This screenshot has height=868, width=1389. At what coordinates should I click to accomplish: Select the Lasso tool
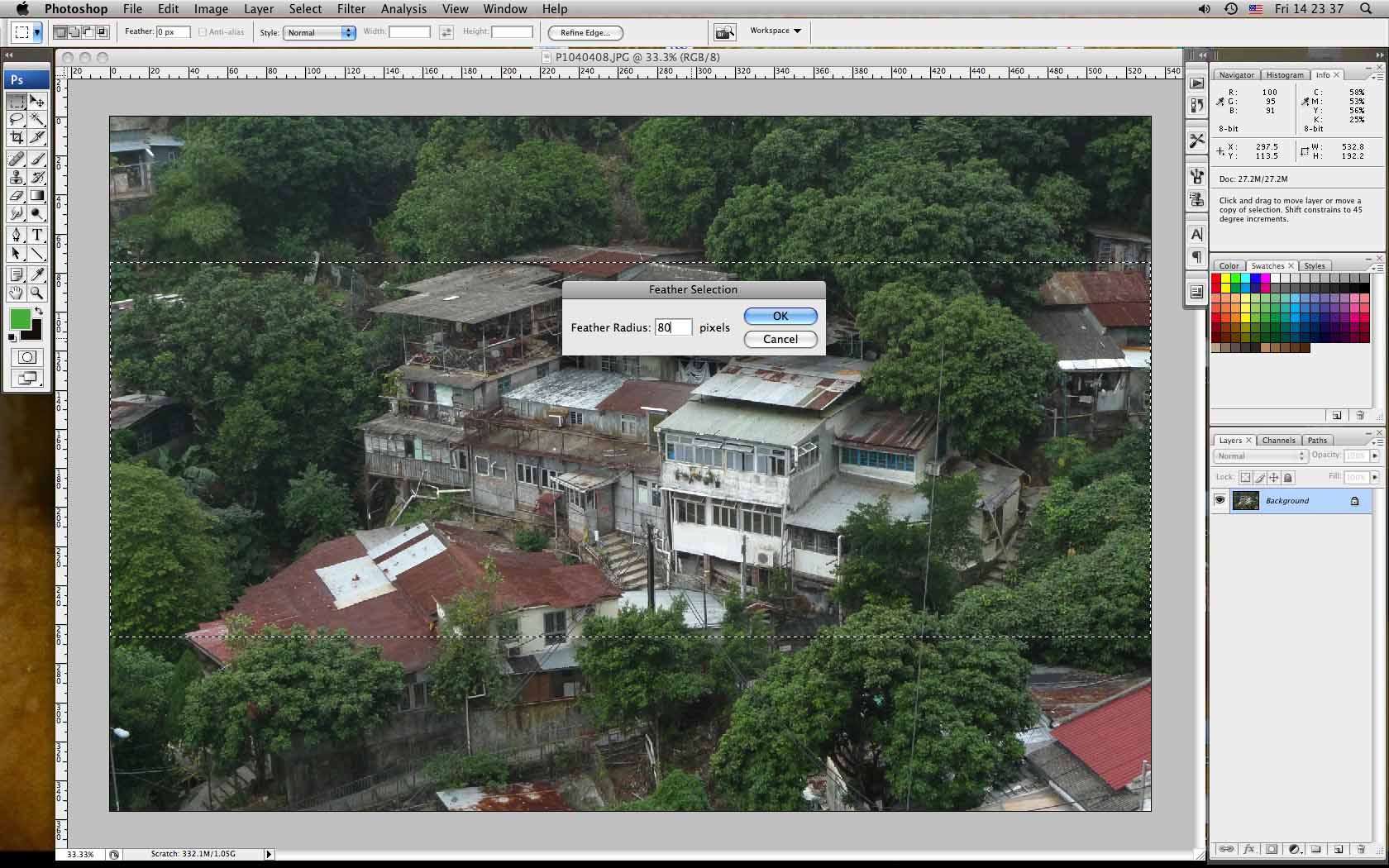(x=17, y=119)
